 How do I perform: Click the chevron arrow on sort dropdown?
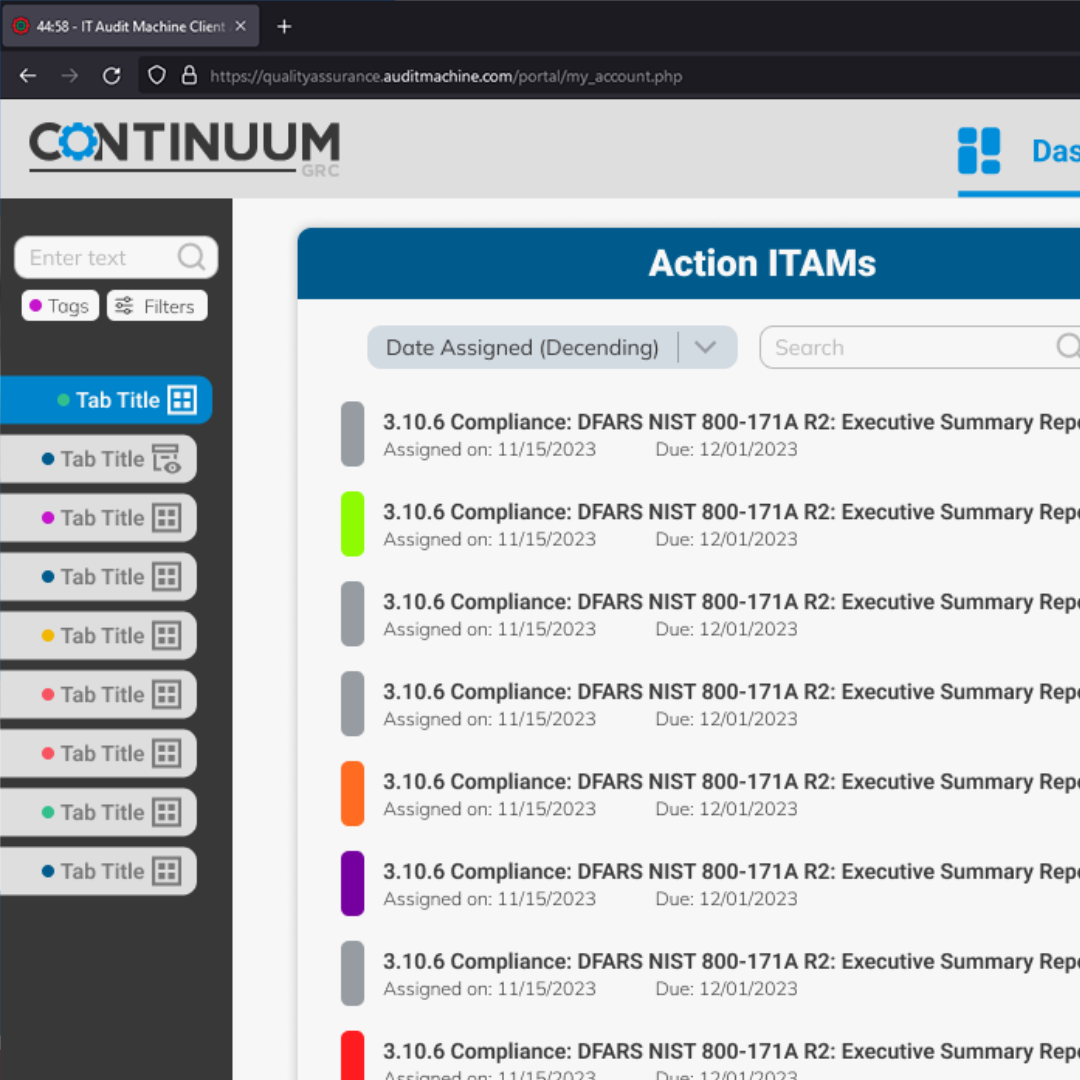706,348
